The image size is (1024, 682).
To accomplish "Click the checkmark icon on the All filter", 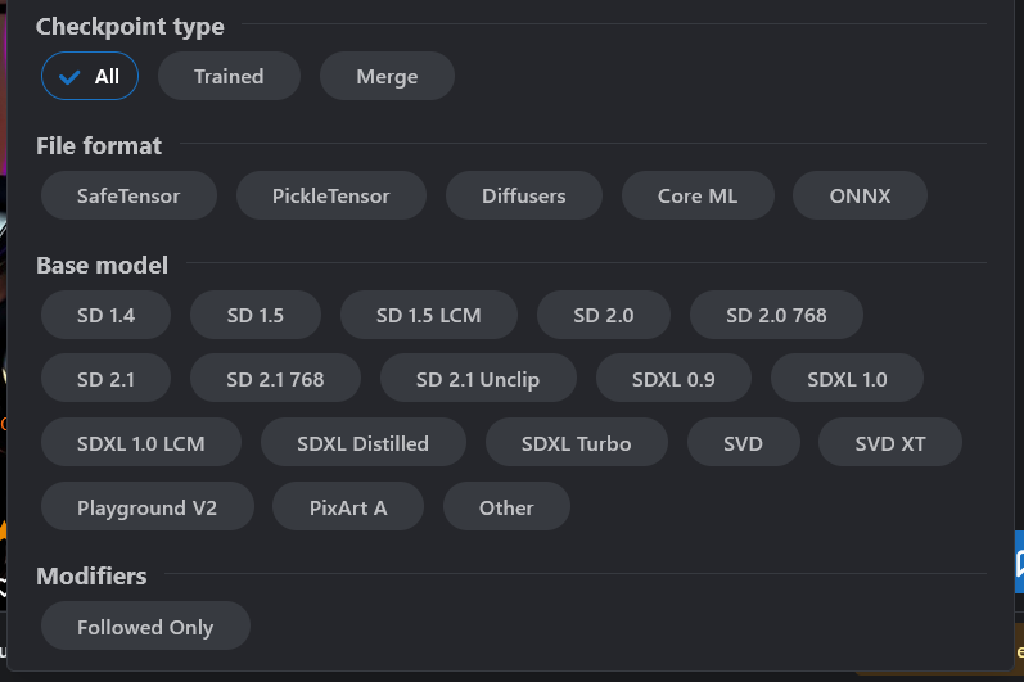I will click(69, 75).
